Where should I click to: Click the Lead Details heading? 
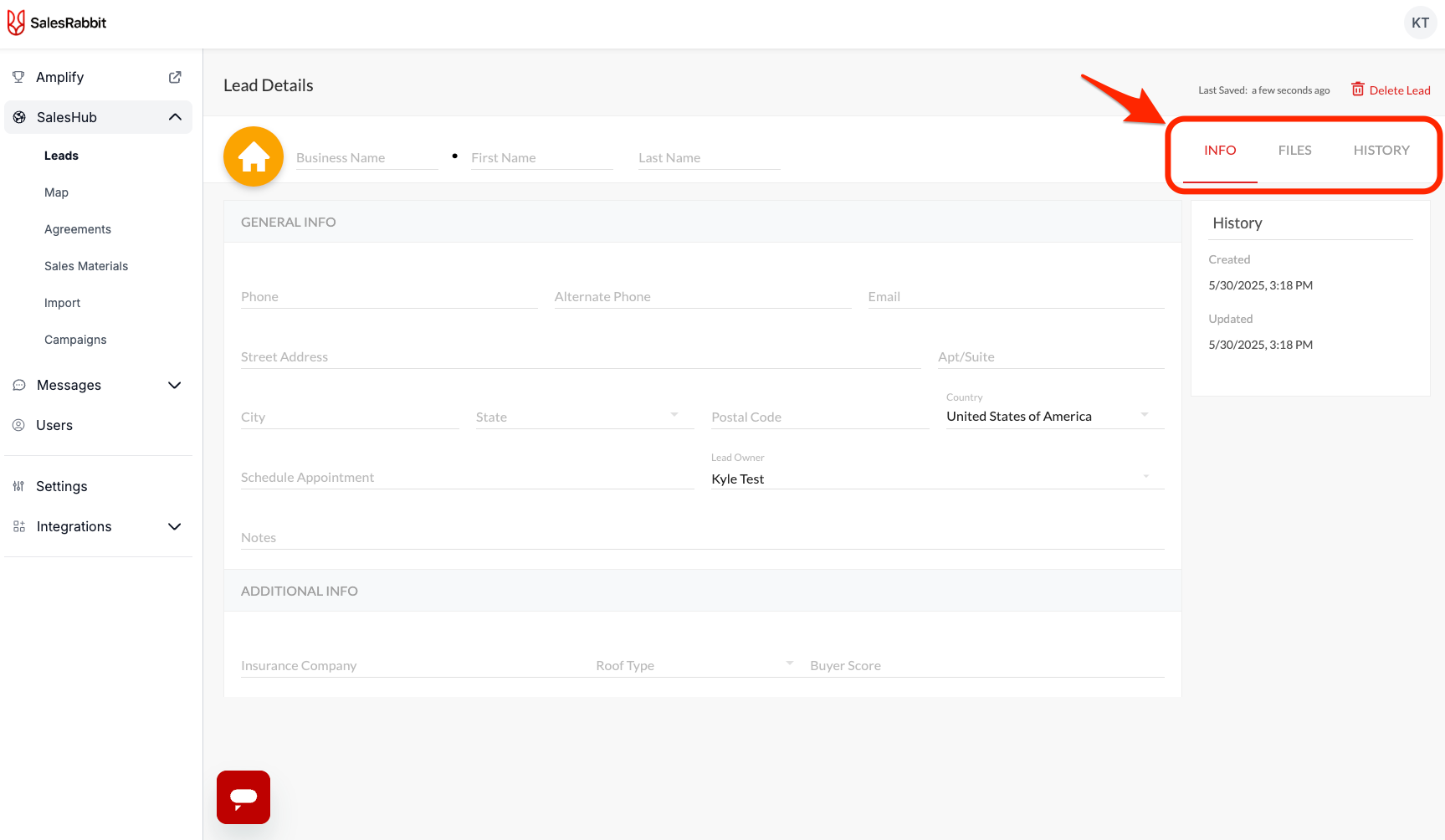[x=269, y=85]
